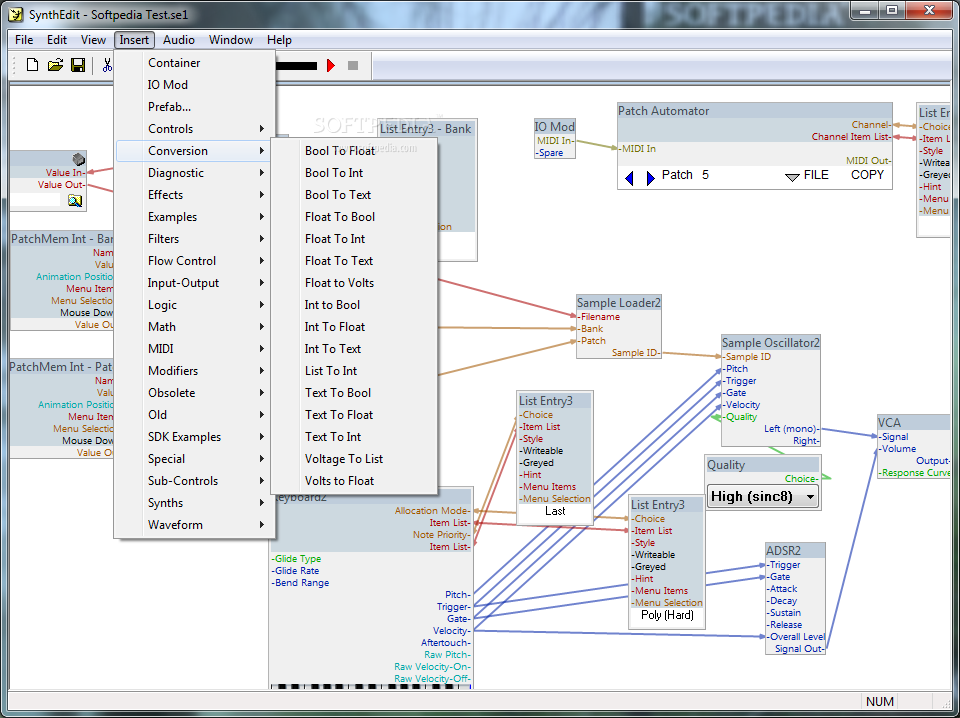Screen dimensions: 960x718
Task: Start audio with the red play button
Action: pyautogui.click(x=331, y=65)
